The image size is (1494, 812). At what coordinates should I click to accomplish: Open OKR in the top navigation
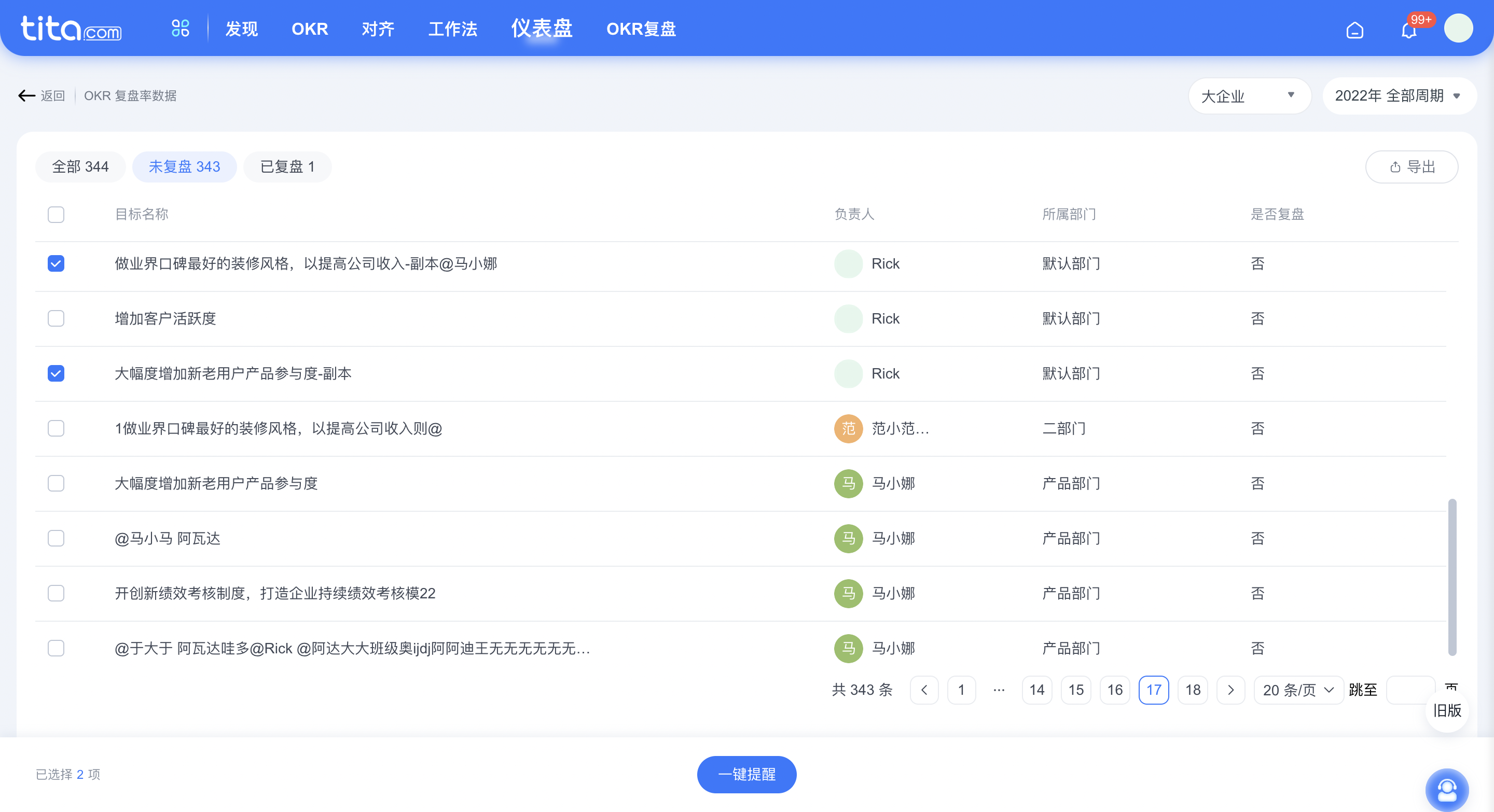pyautogui.click(x=310, y=29)
